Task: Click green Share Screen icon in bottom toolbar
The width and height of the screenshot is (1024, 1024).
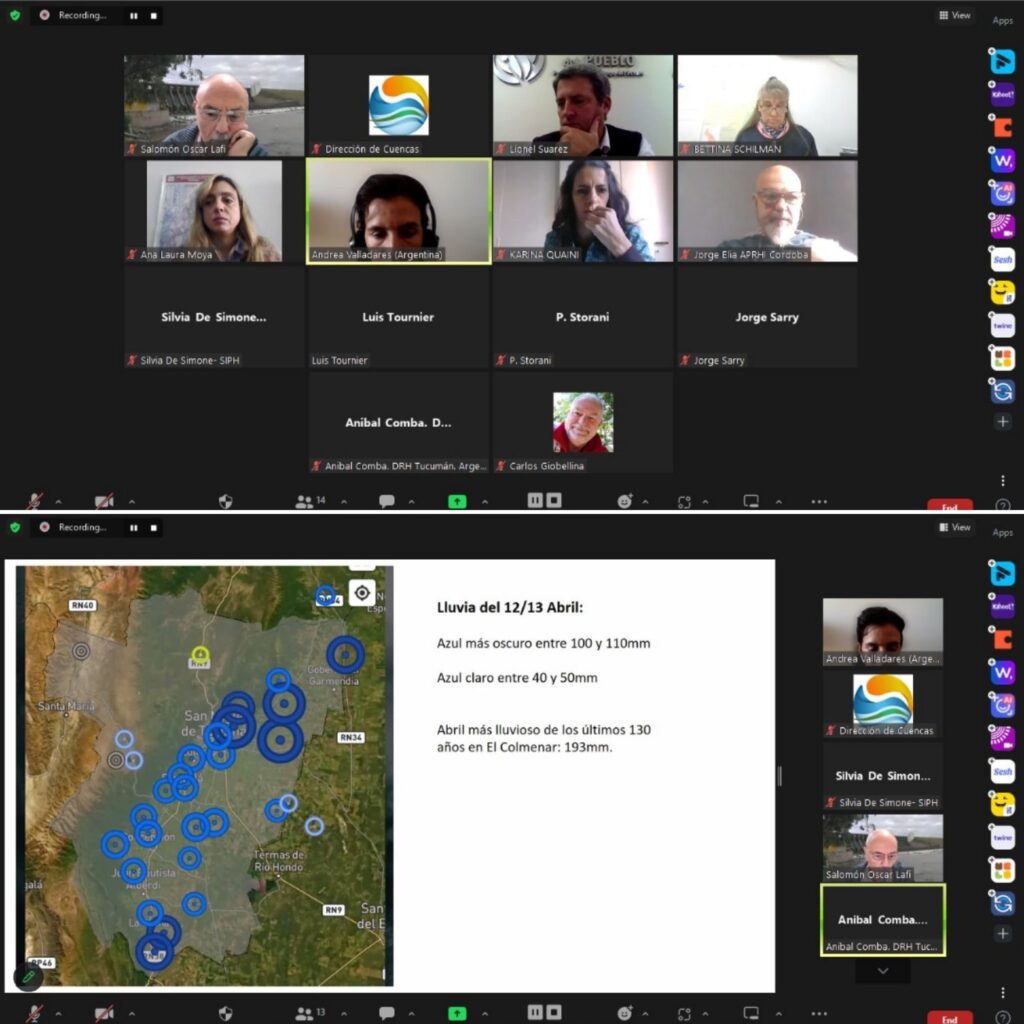Action: tap(457, 1013)
